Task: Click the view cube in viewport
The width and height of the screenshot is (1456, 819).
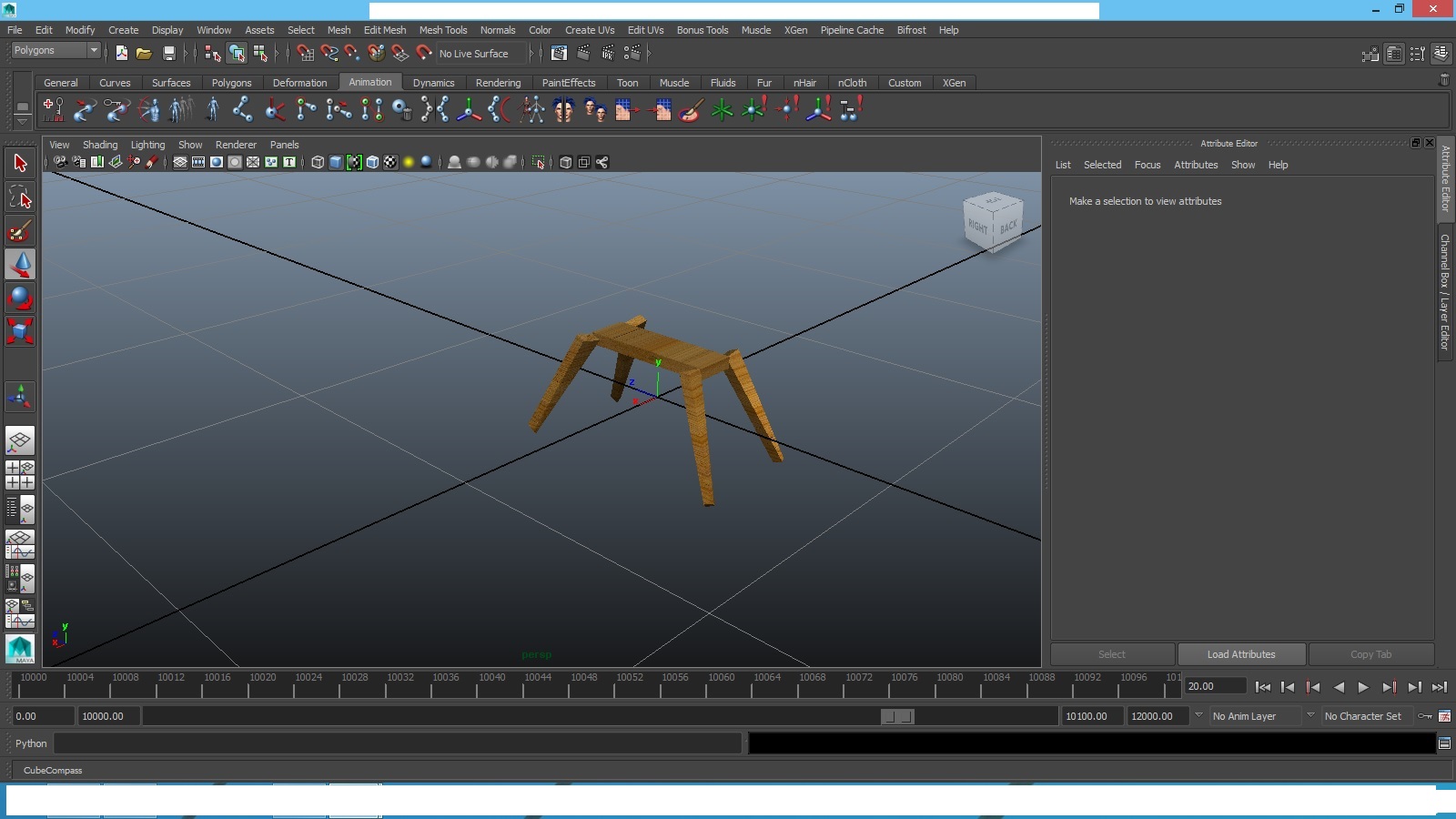Action: click(x=993, y=220)
